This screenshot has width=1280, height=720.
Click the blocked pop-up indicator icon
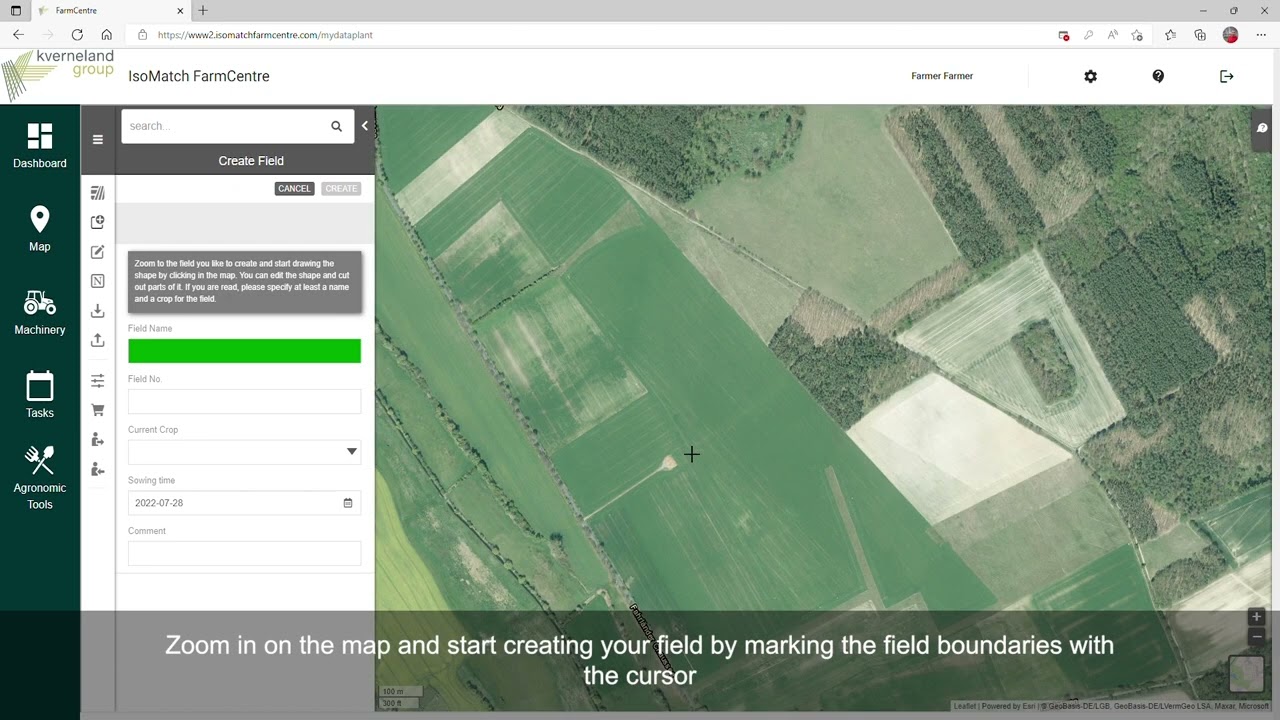tap(1064, 35)
